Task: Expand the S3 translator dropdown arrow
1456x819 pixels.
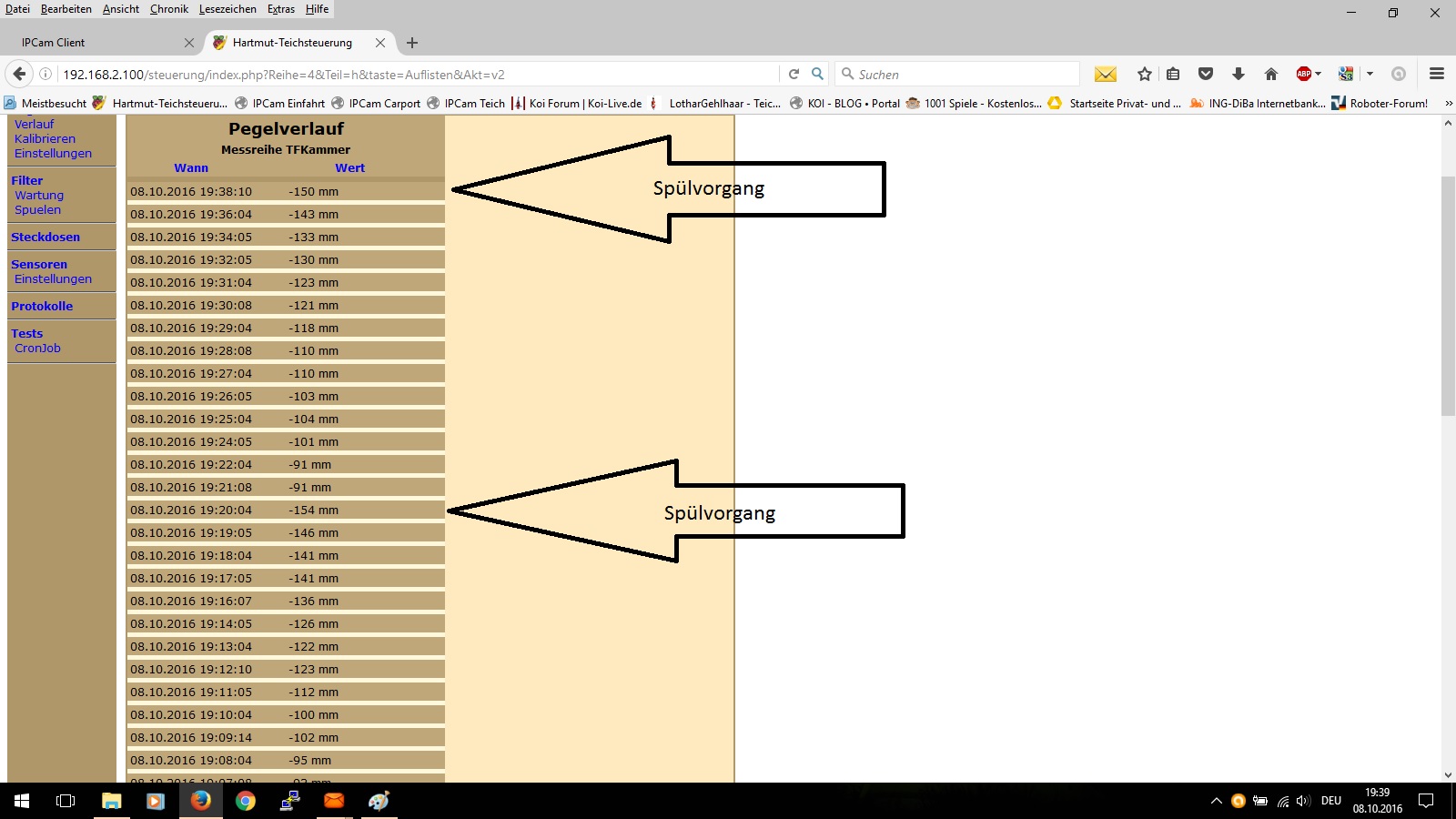Action: (1370, 74)
